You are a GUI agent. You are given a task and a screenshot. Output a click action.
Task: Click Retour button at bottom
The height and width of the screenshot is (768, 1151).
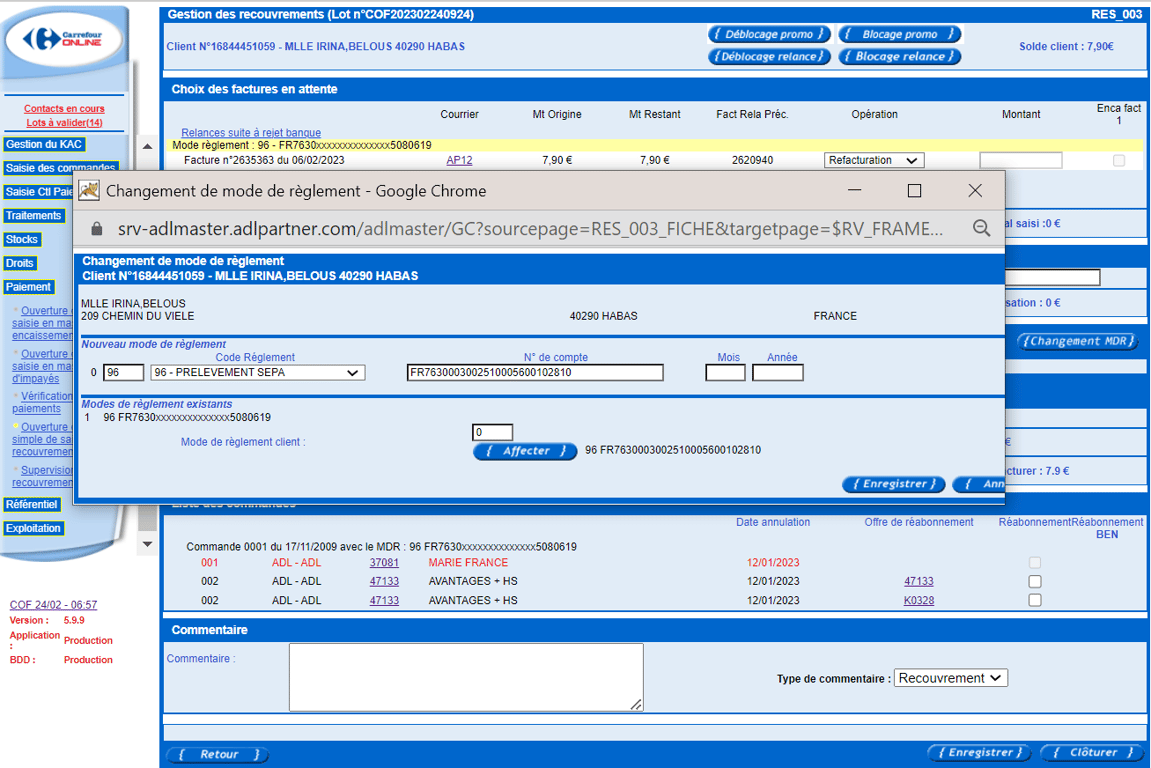click(x=218, y=754)
